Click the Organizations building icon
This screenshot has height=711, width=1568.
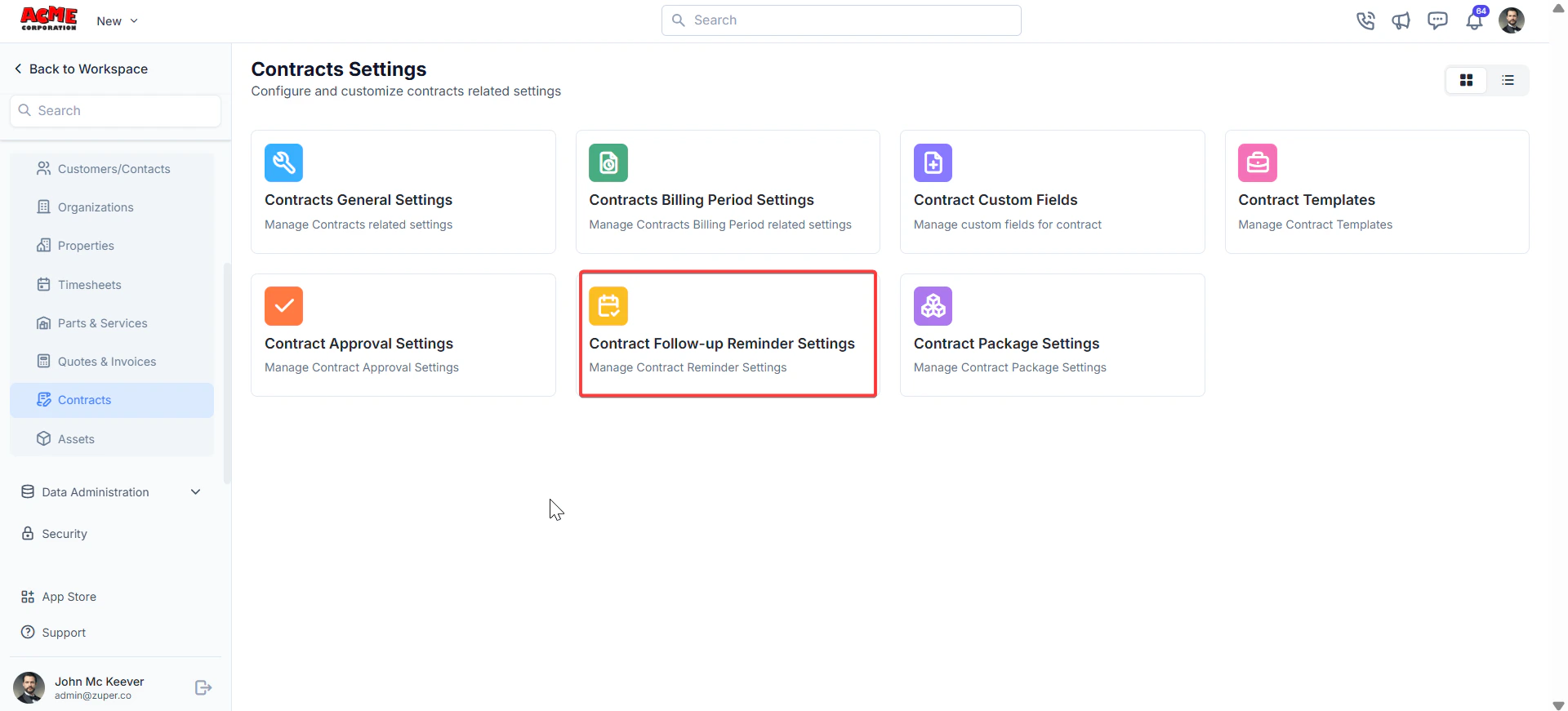pos(44,207)
